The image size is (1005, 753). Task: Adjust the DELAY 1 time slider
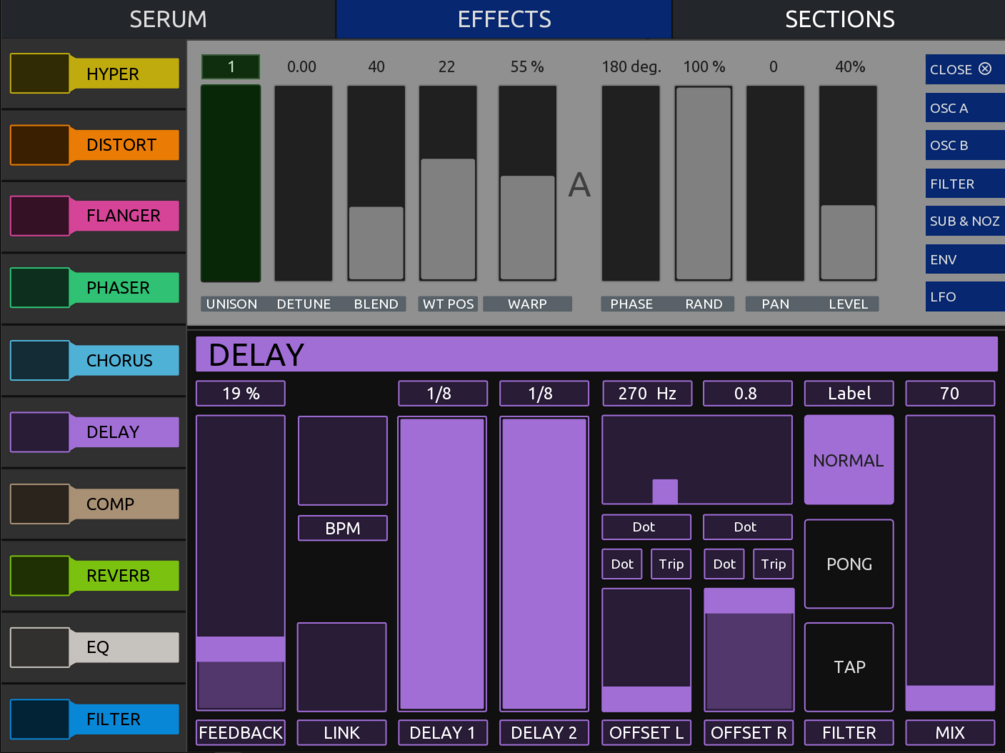[442, 564]
